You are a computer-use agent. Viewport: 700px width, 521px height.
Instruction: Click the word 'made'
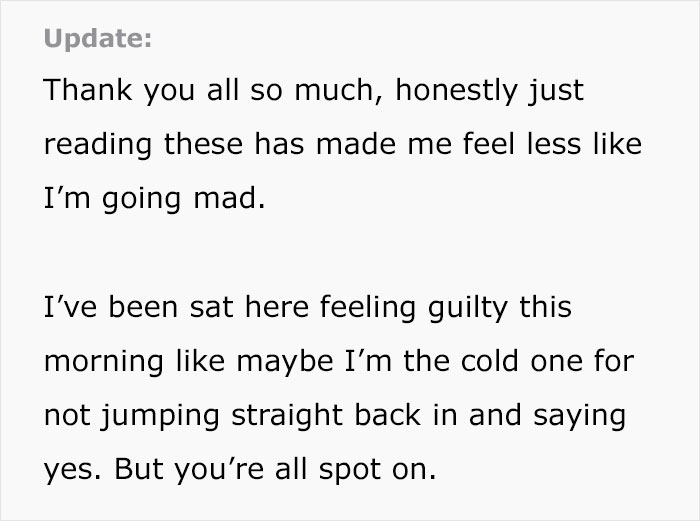[356, 144]
